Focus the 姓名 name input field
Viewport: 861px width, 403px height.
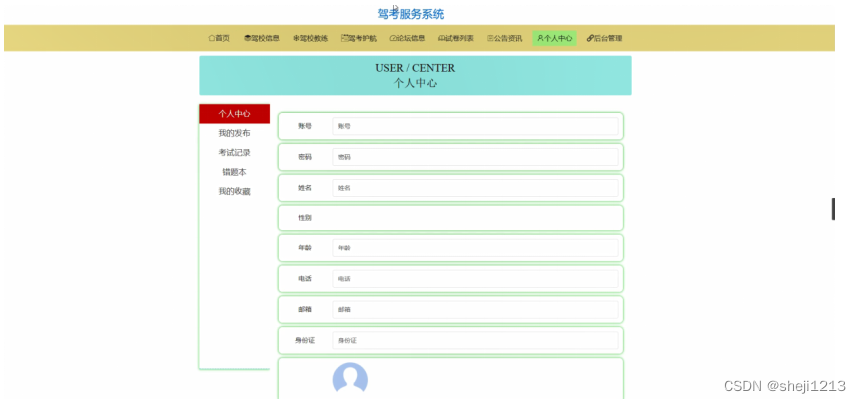(x=475, y=188)
